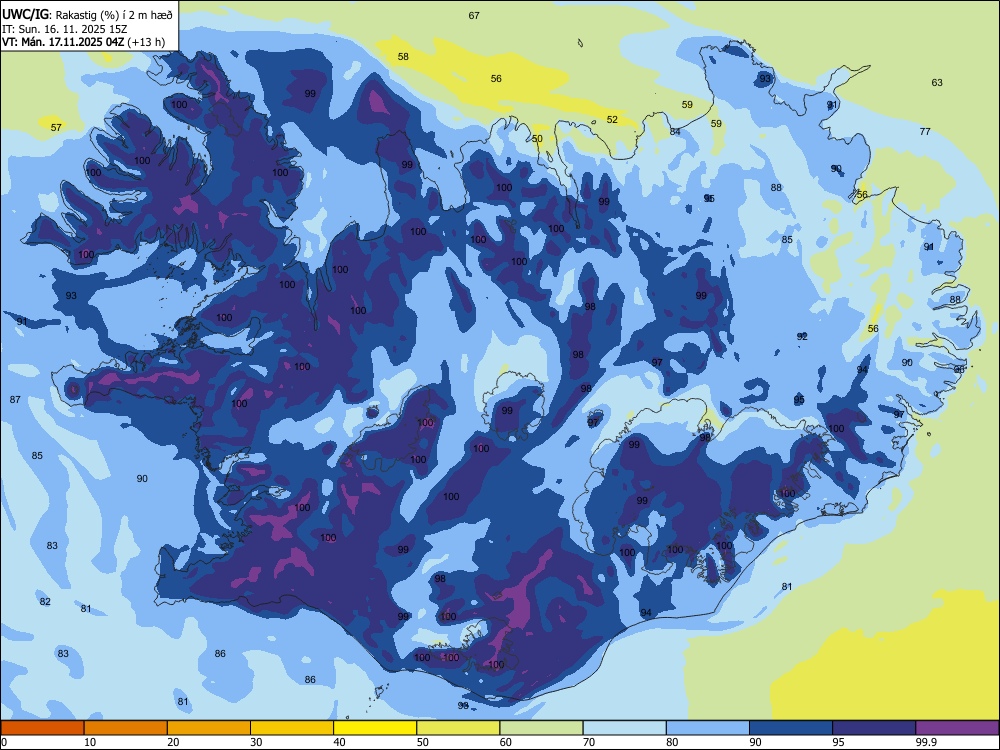
Task: Click the 'VT: Mán. 17.11.2025 04Z (+13 h)' line
Action: [x=84, y=42]
